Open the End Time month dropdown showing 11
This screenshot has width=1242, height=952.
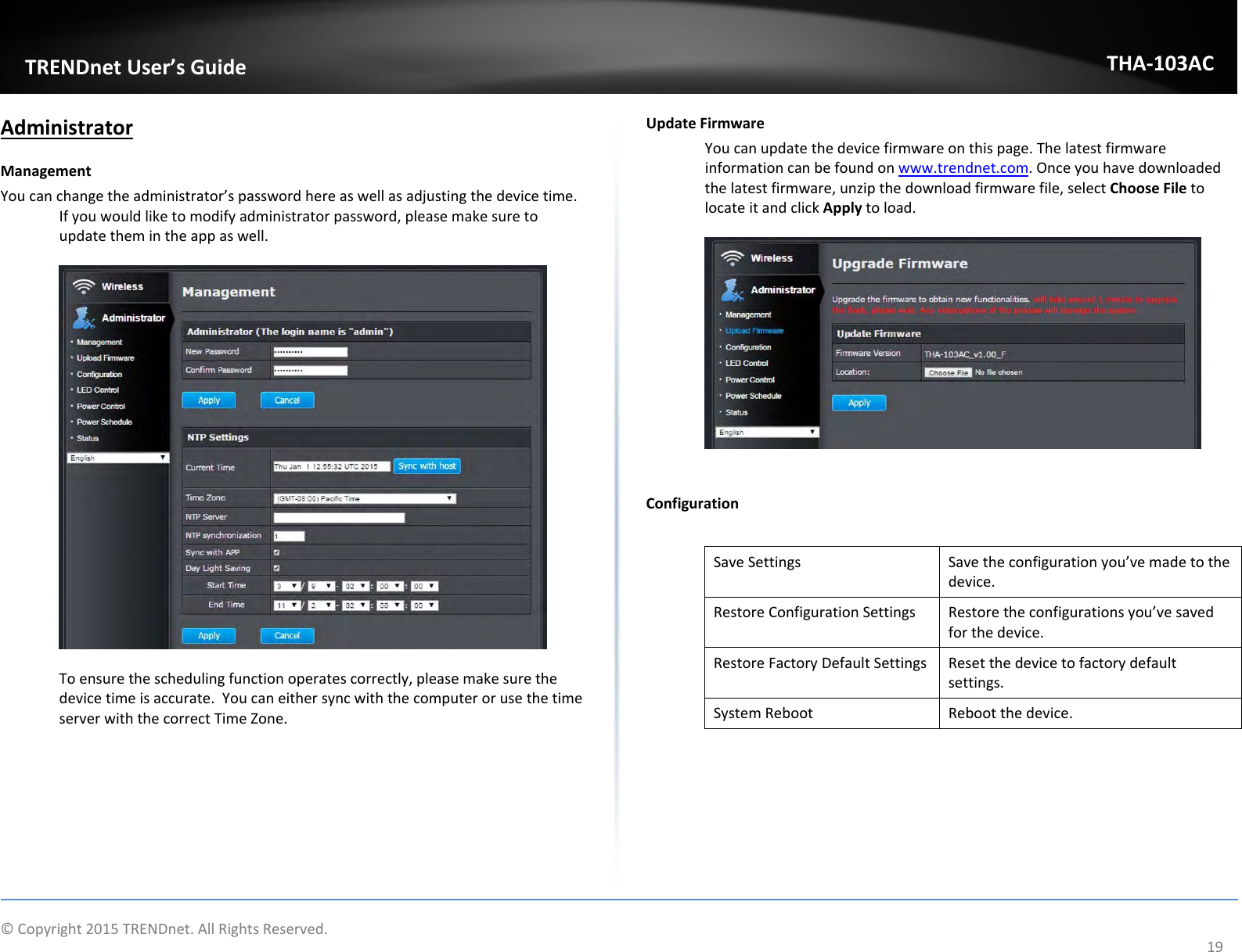click(x=286, y=605)
